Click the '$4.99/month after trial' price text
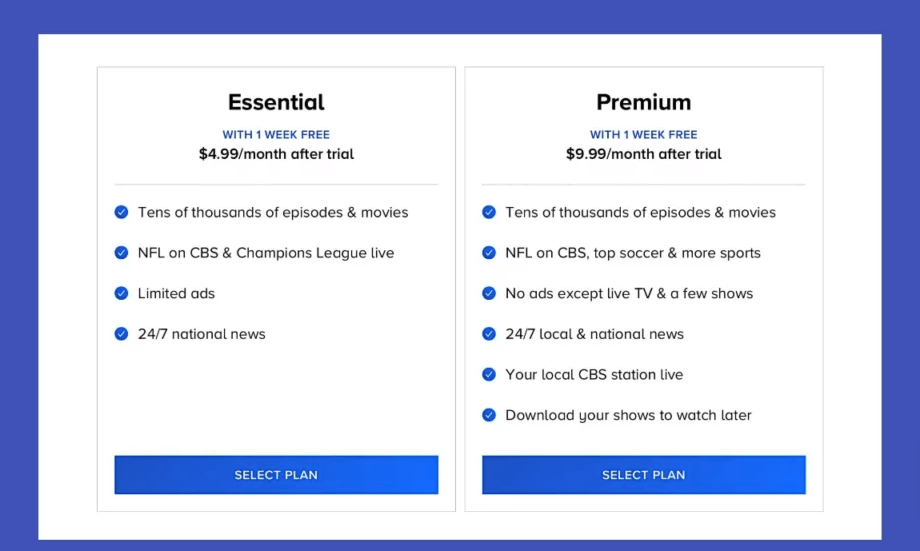 tap(276, 154)
